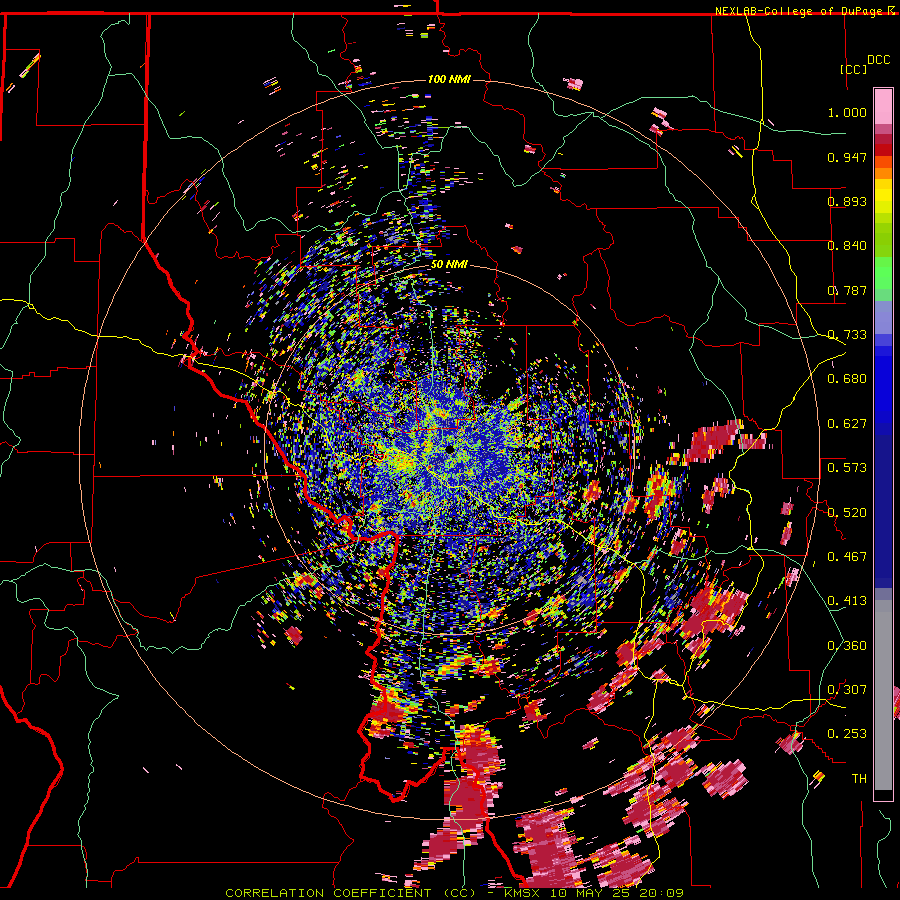Click the Correlation Coefficient KMSX caption
This screenshot has height=900, width=900.
click(454, 893)
